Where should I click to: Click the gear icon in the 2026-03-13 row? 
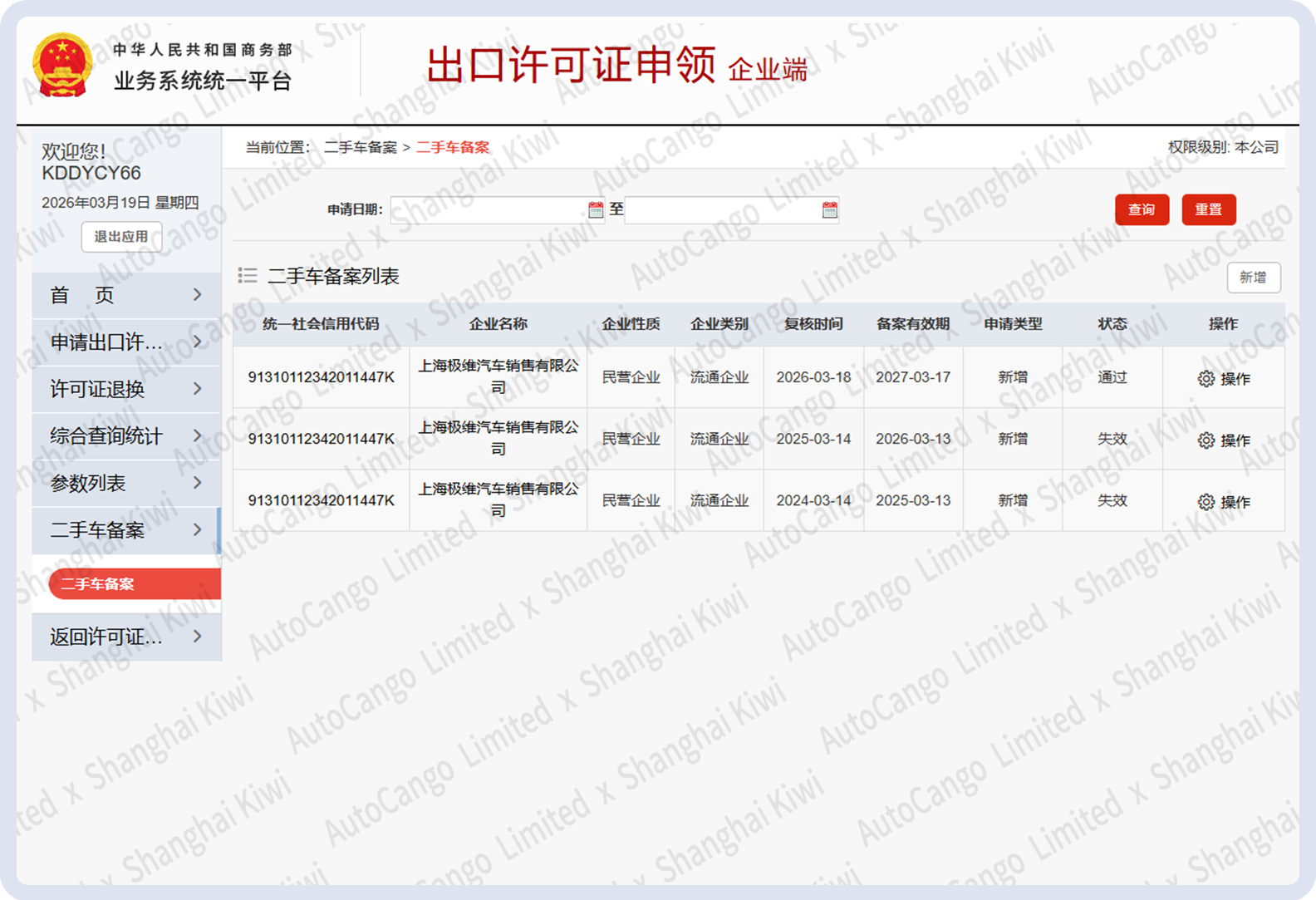pos(1206,440)
